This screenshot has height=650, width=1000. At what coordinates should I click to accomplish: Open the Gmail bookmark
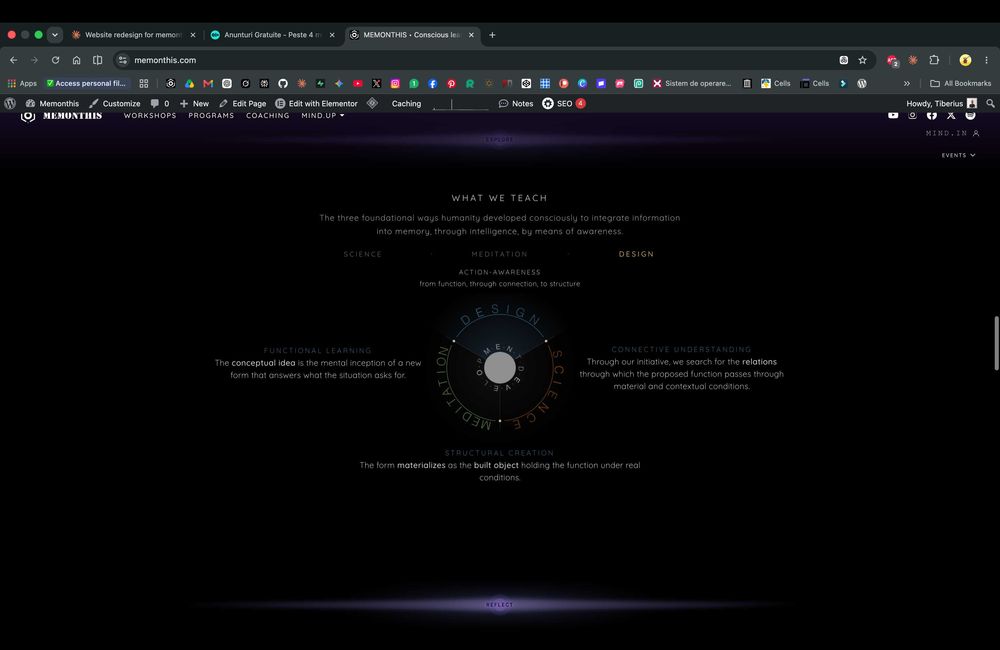(208, 84)
